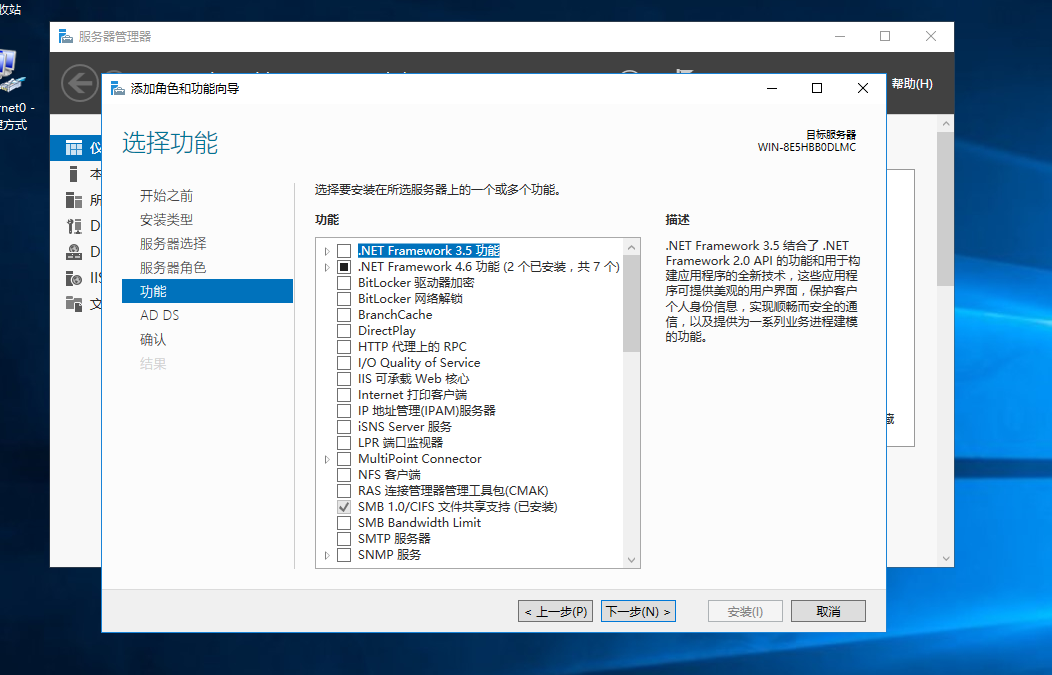Expand .NET Framework 3.5 功能 tree node
This screenshot has height=675, width=1052.
point(327,251)
